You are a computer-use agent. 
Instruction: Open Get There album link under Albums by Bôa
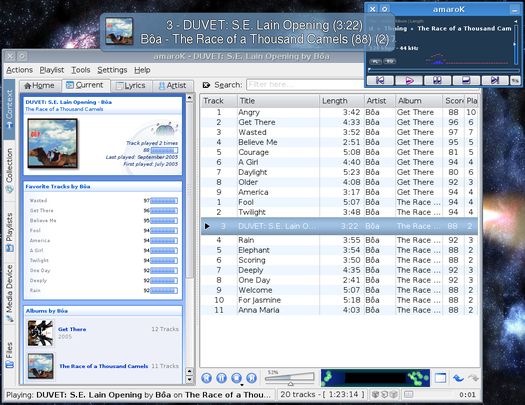tap(72, 329)
